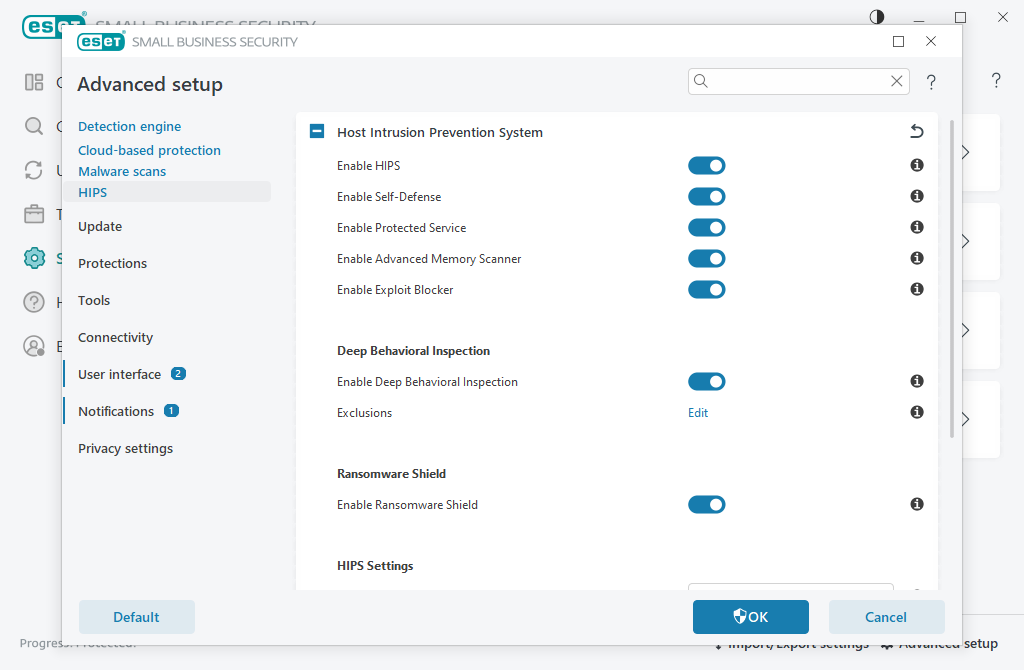This screenshot has width=1024, height=670.
Task: Collapse Host Intrusion Prevention System section
Action: click(x=317, y=132)
